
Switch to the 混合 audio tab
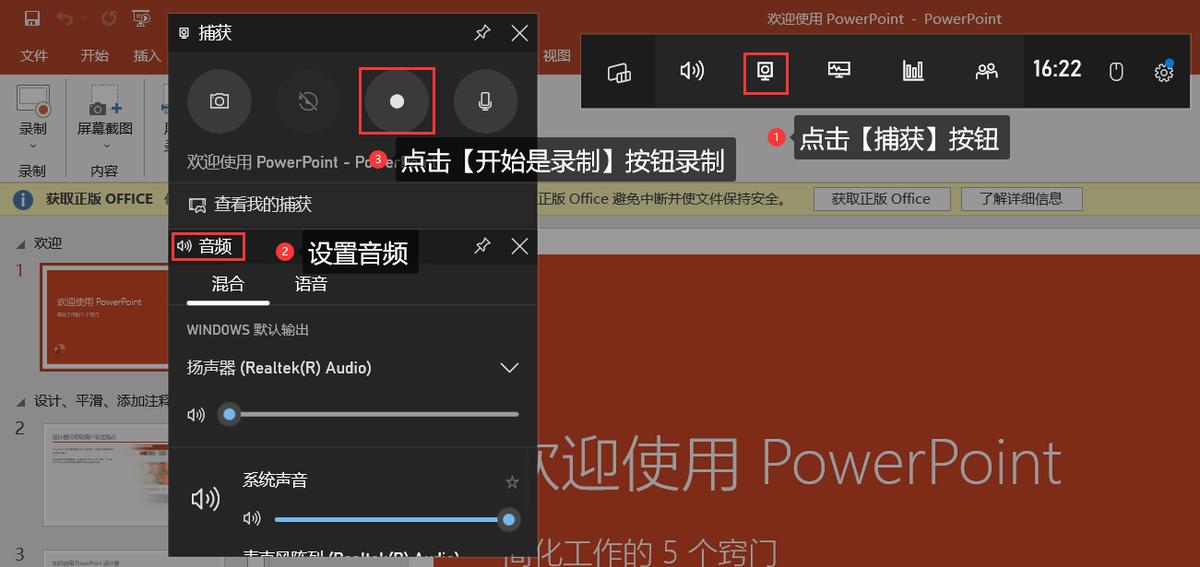click(x=228, y=284)
